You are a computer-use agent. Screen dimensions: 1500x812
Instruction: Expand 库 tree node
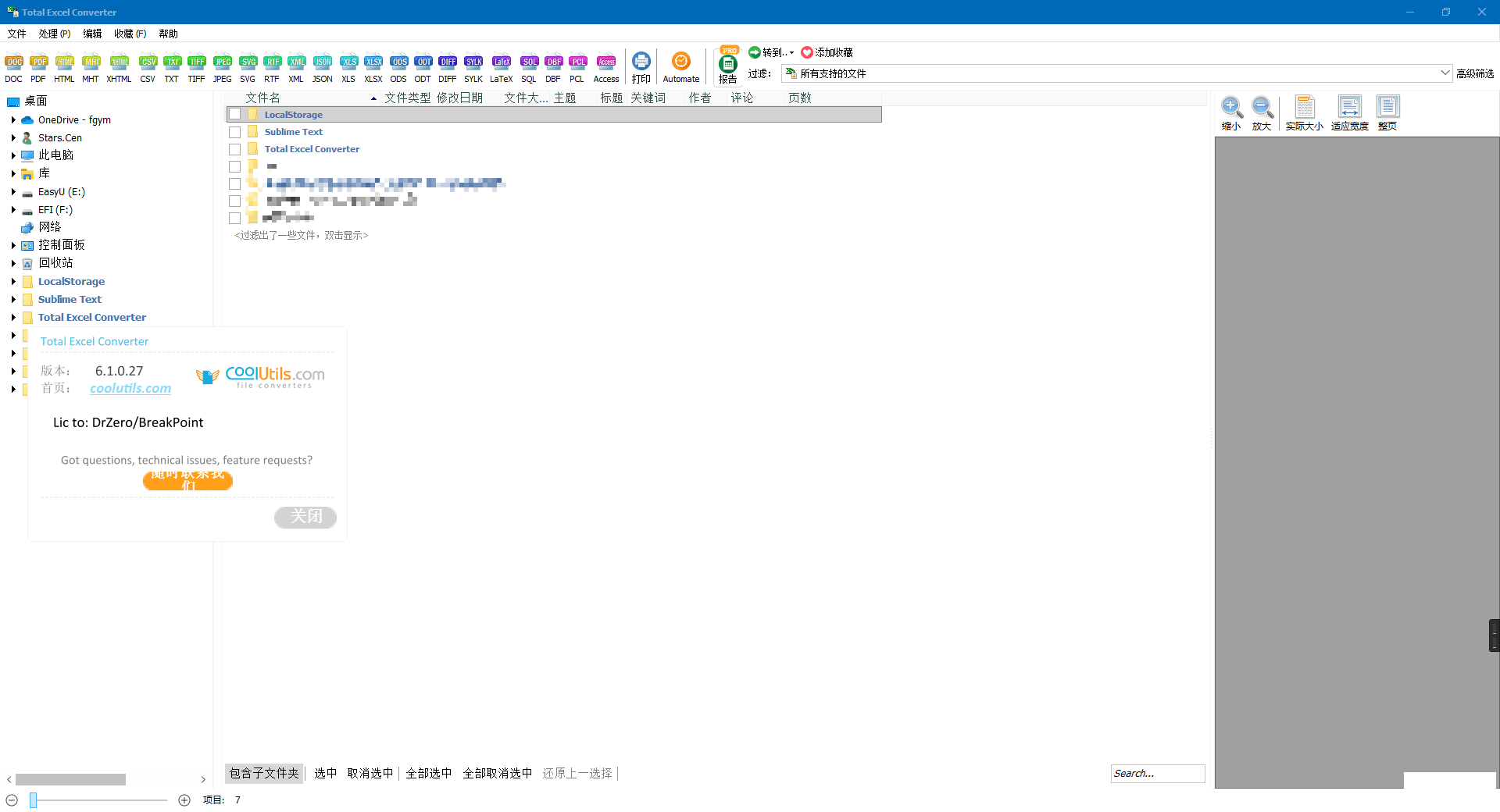(x=13, y=173)
